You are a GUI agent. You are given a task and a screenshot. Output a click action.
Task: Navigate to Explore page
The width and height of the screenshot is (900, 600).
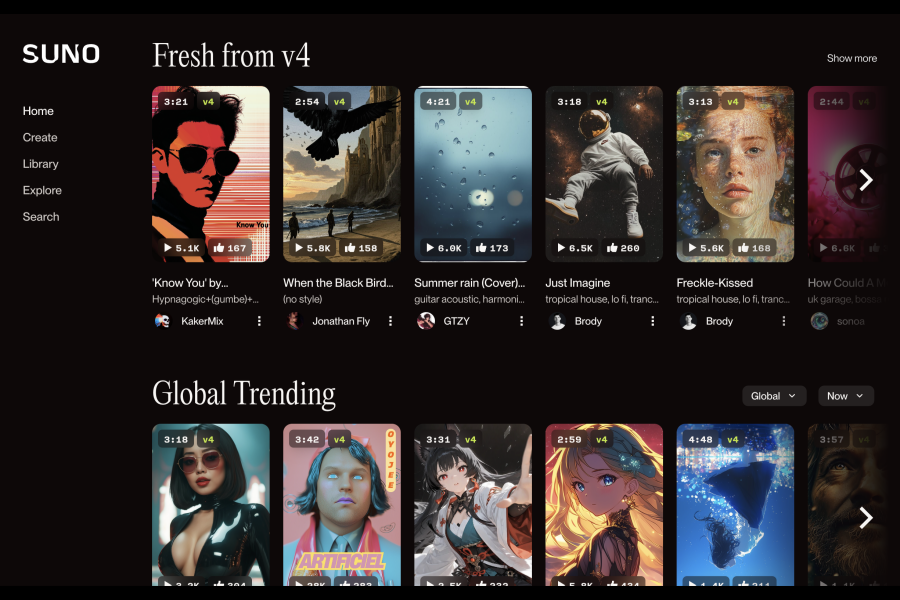pos(42,190)
